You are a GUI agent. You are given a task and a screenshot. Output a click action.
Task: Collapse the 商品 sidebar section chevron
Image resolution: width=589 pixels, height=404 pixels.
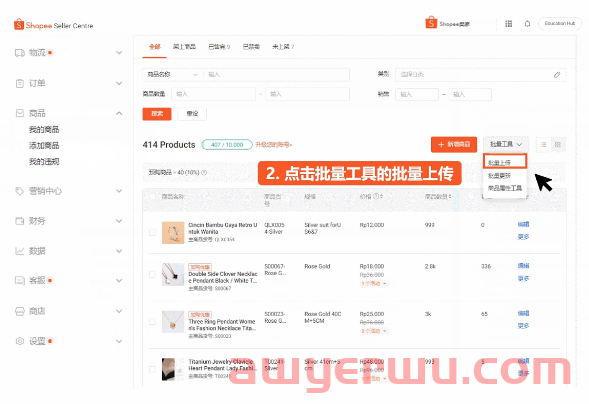tap(119, 113)
